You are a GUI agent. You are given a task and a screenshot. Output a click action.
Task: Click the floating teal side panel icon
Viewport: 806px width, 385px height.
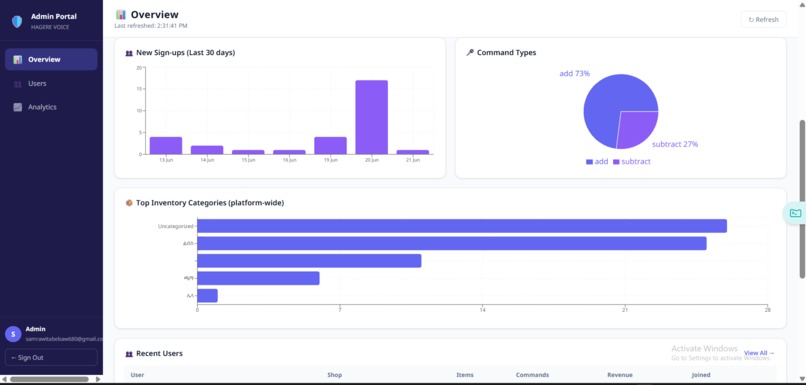click(x=795, y=213)
